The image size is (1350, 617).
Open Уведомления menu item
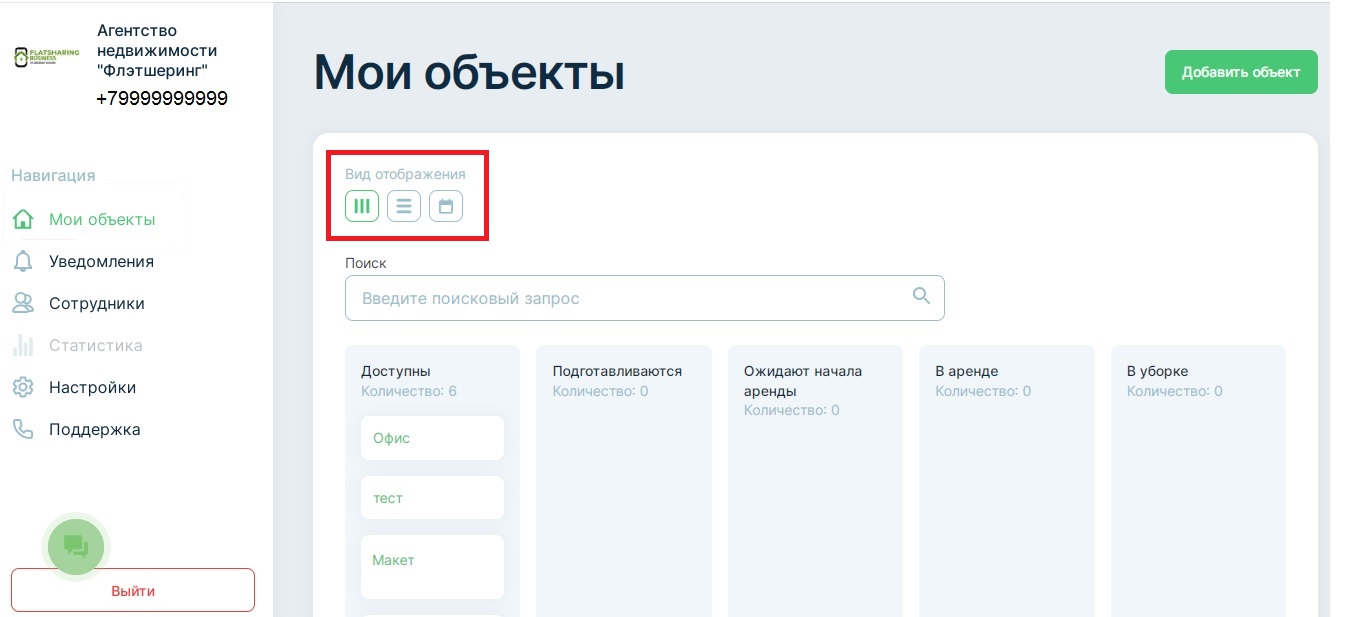pyautogui.click(x=101, y=262)
